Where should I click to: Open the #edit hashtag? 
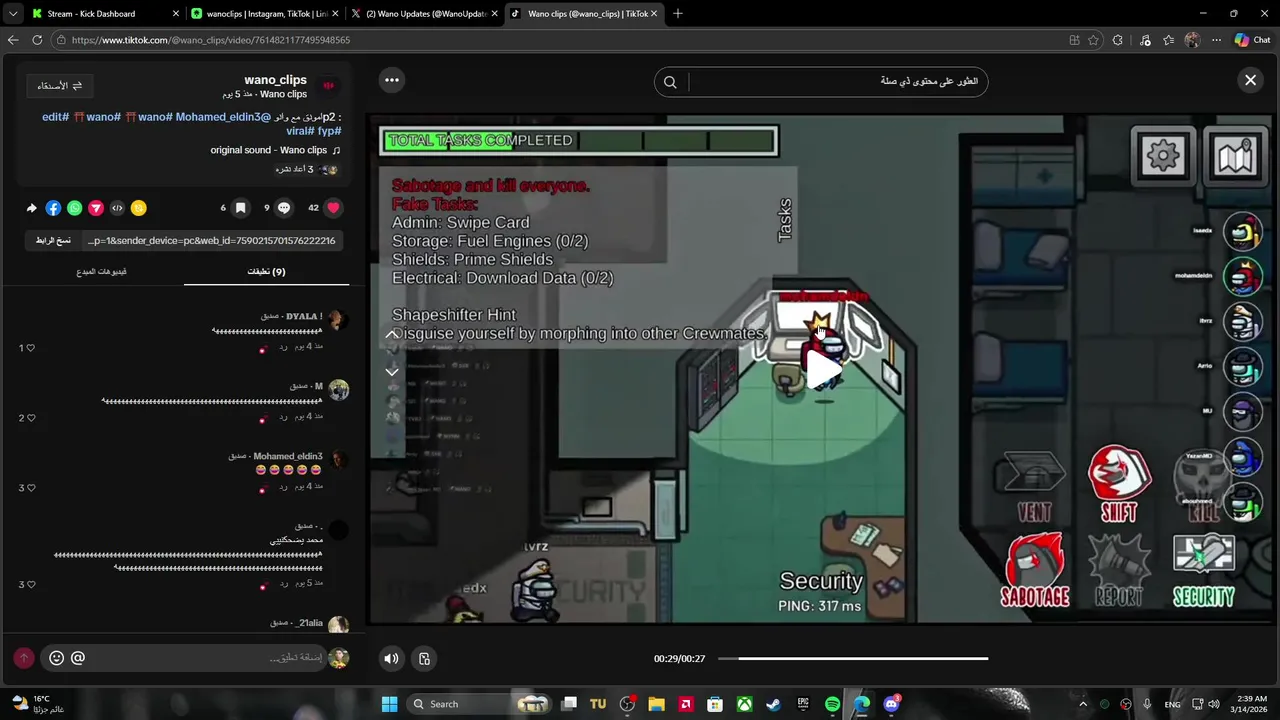point(55,117)
